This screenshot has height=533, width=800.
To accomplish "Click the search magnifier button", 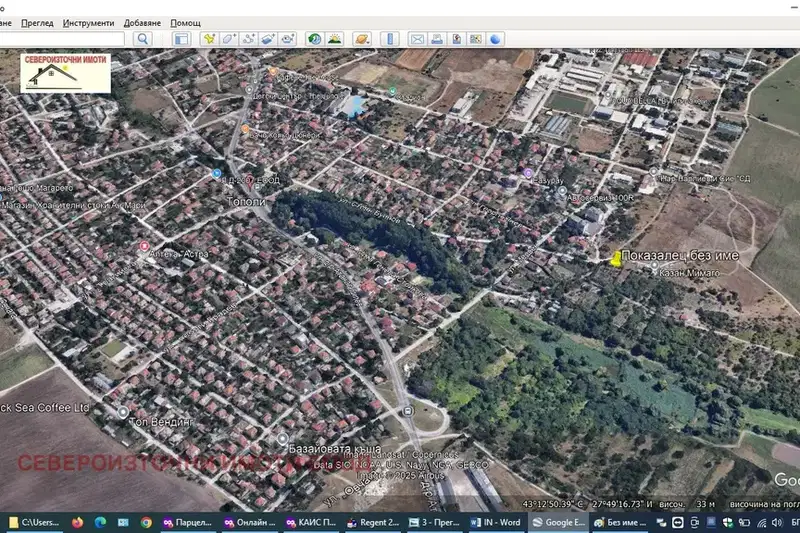I will click(x=143, y=39).
